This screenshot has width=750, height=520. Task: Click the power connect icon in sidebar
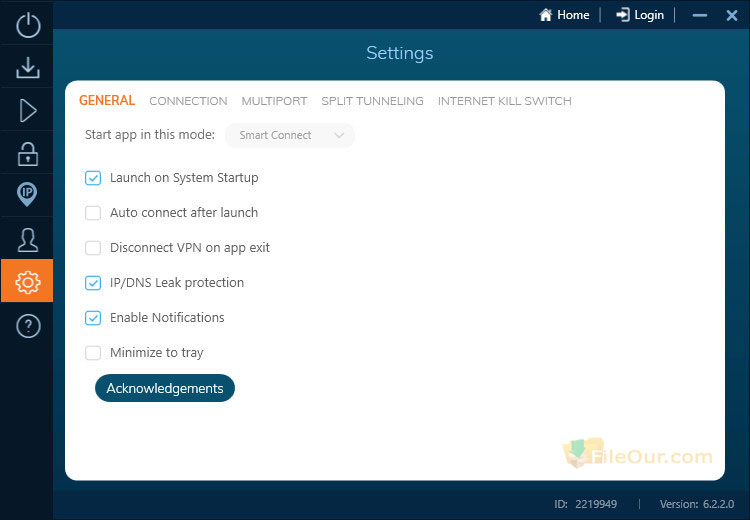28,25
